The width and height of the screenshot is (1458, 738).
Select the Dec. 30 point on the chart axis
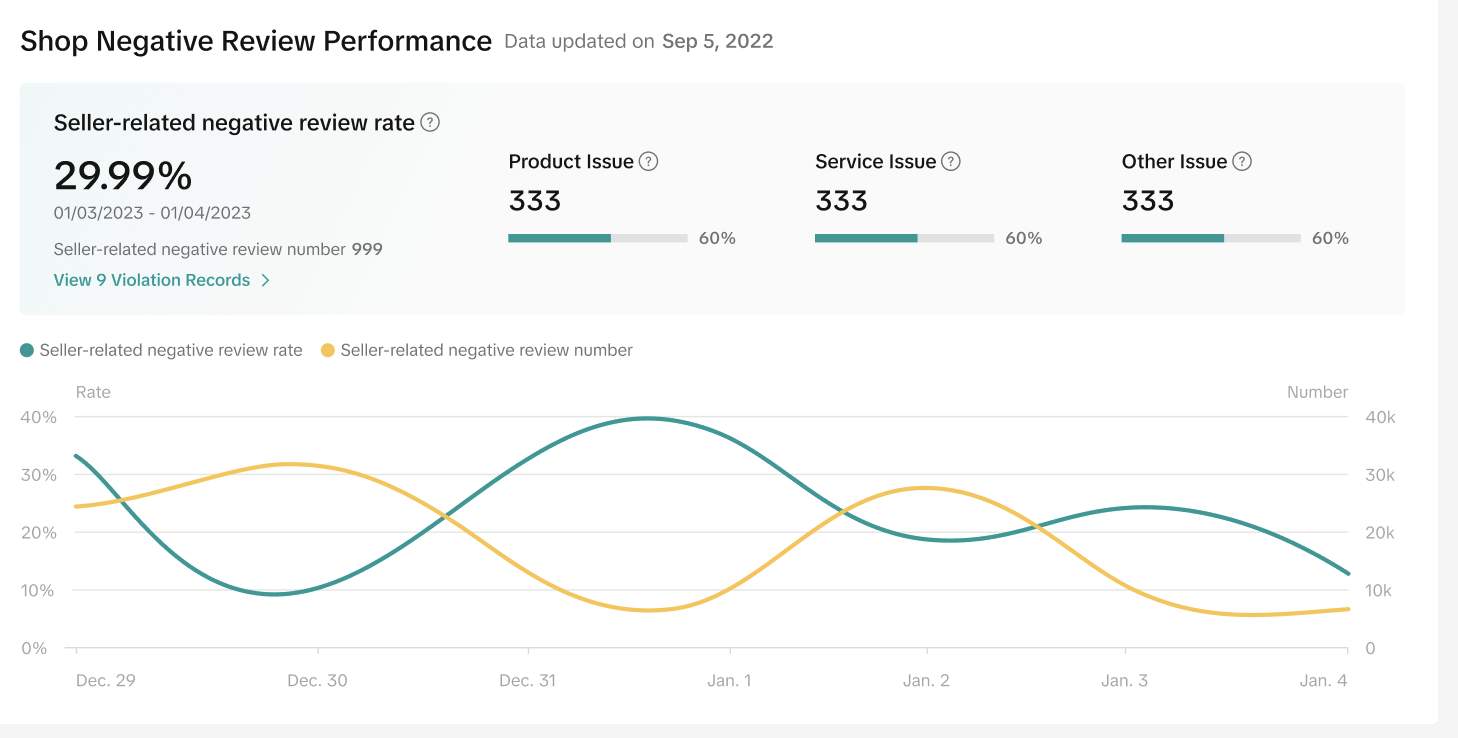(317, 681)
